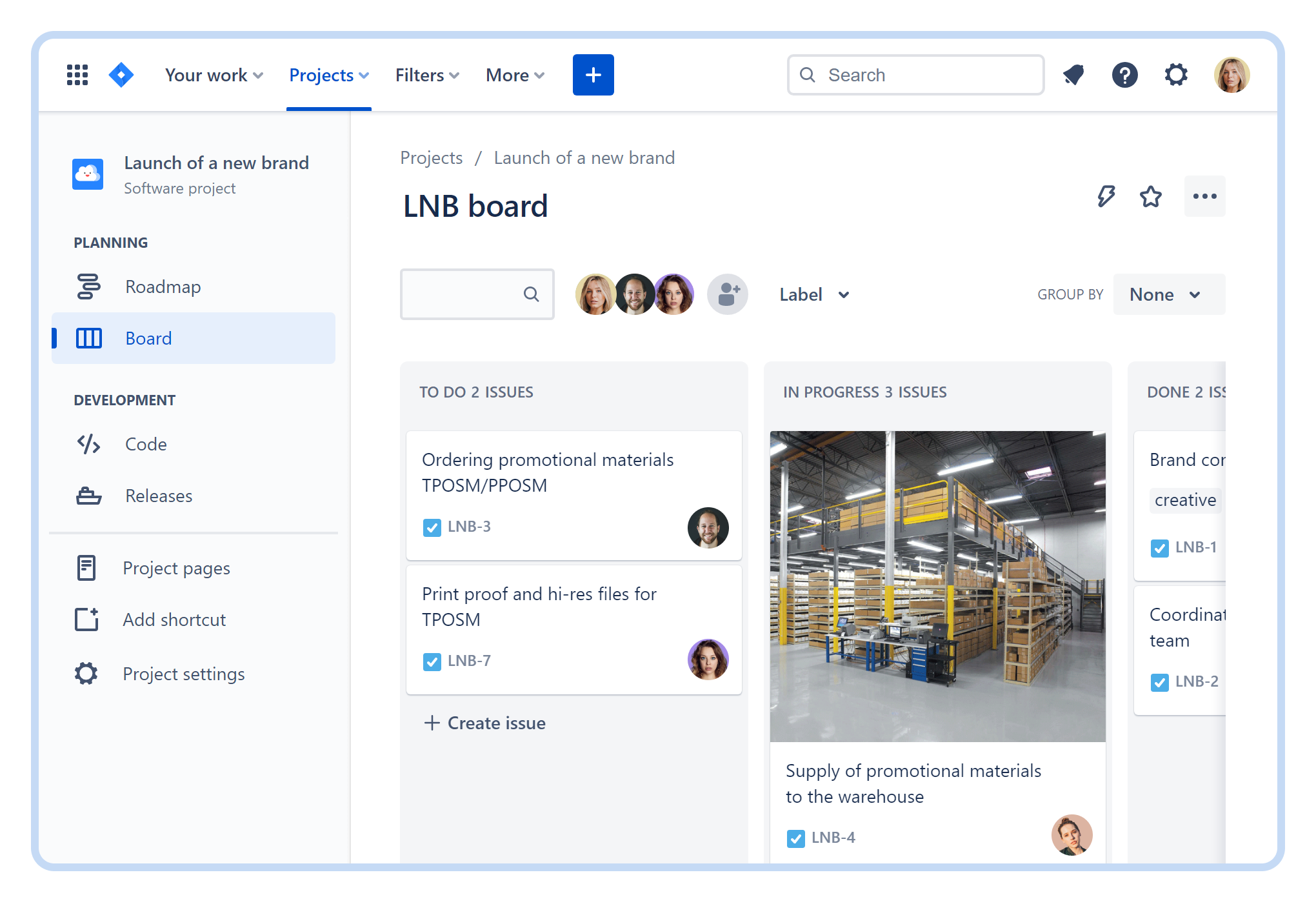Click the board search input field
Viewport: 1316px width, 897px height.
click(x=464, y=294)
